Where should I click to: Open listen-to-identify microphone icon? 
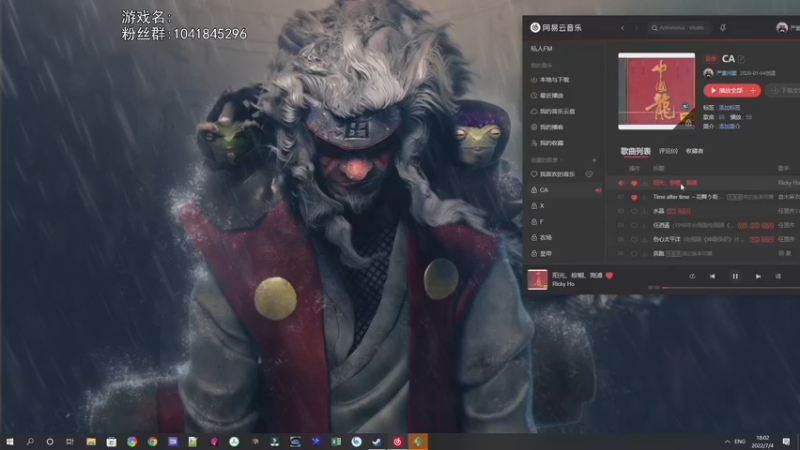(x=723, y=28)
